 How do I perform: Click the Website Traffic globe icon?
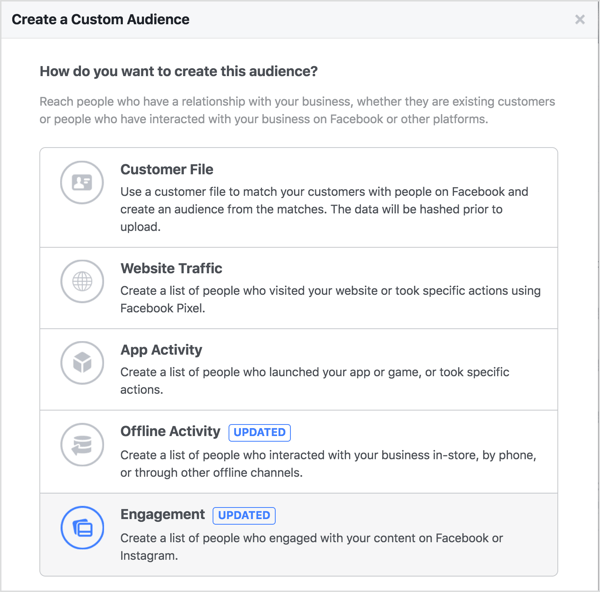pyautogui.click(x=82, y=281)
